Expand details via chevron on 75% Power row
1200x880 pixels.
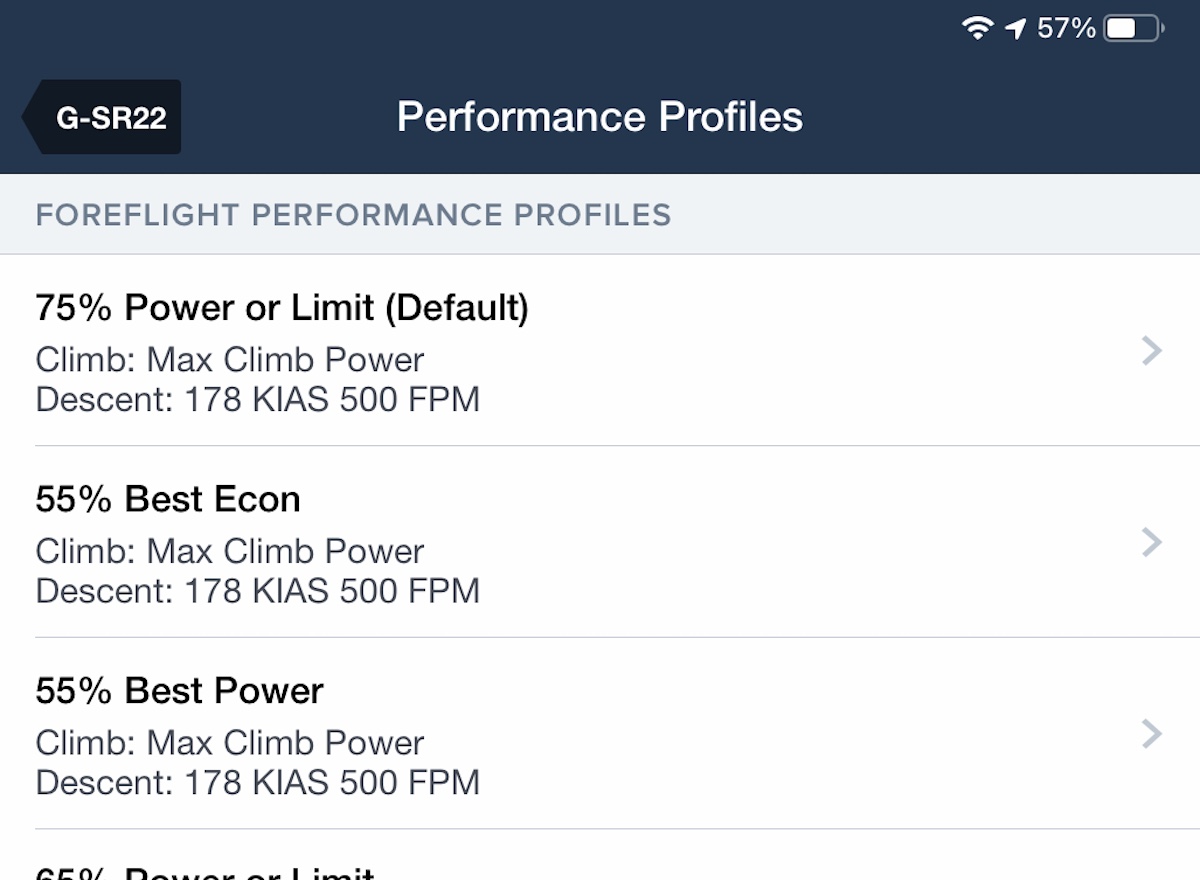(1150, 350)
